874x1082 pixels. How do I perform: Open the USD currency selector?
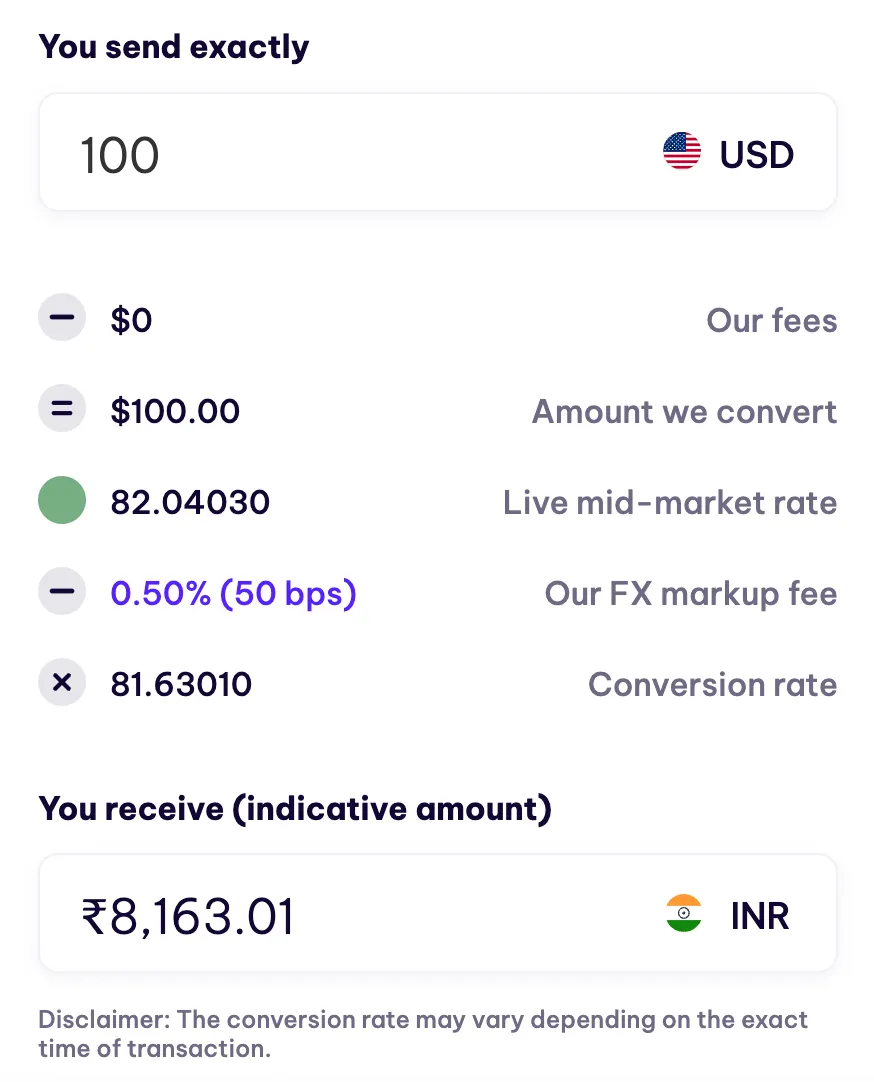728,153
